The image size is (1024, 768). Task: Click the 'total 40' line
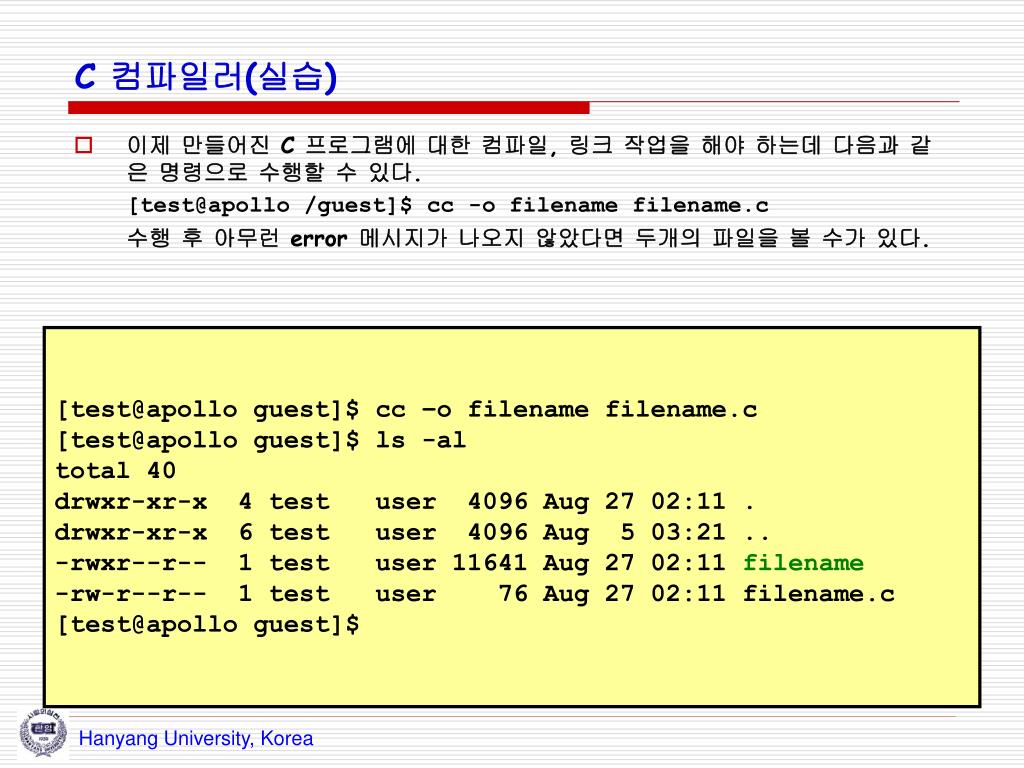click(116, 471)
